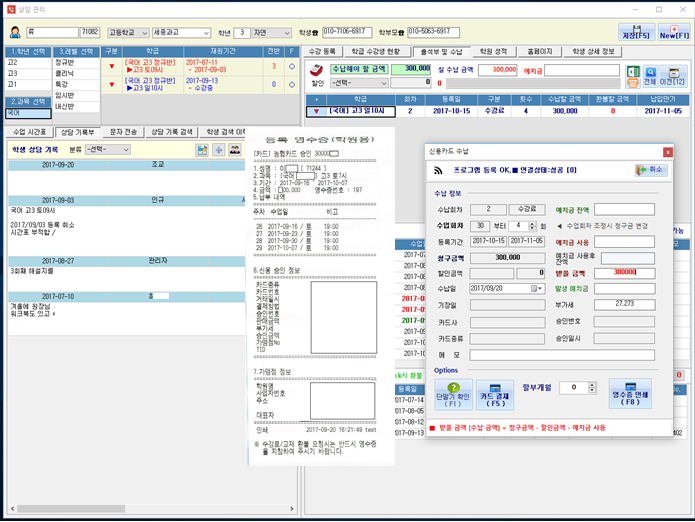Open the 할인 discount 선택 dropdown
695x522 pixels.
tap(383, 83)
